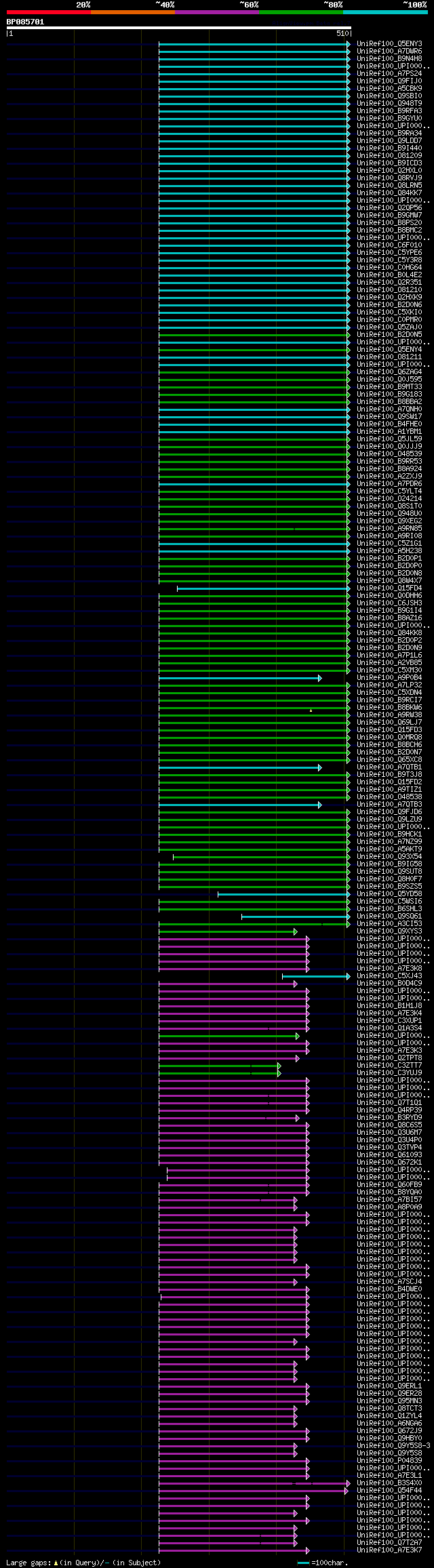Select the UniRef100_C0PMR0 label

(389, 320)
